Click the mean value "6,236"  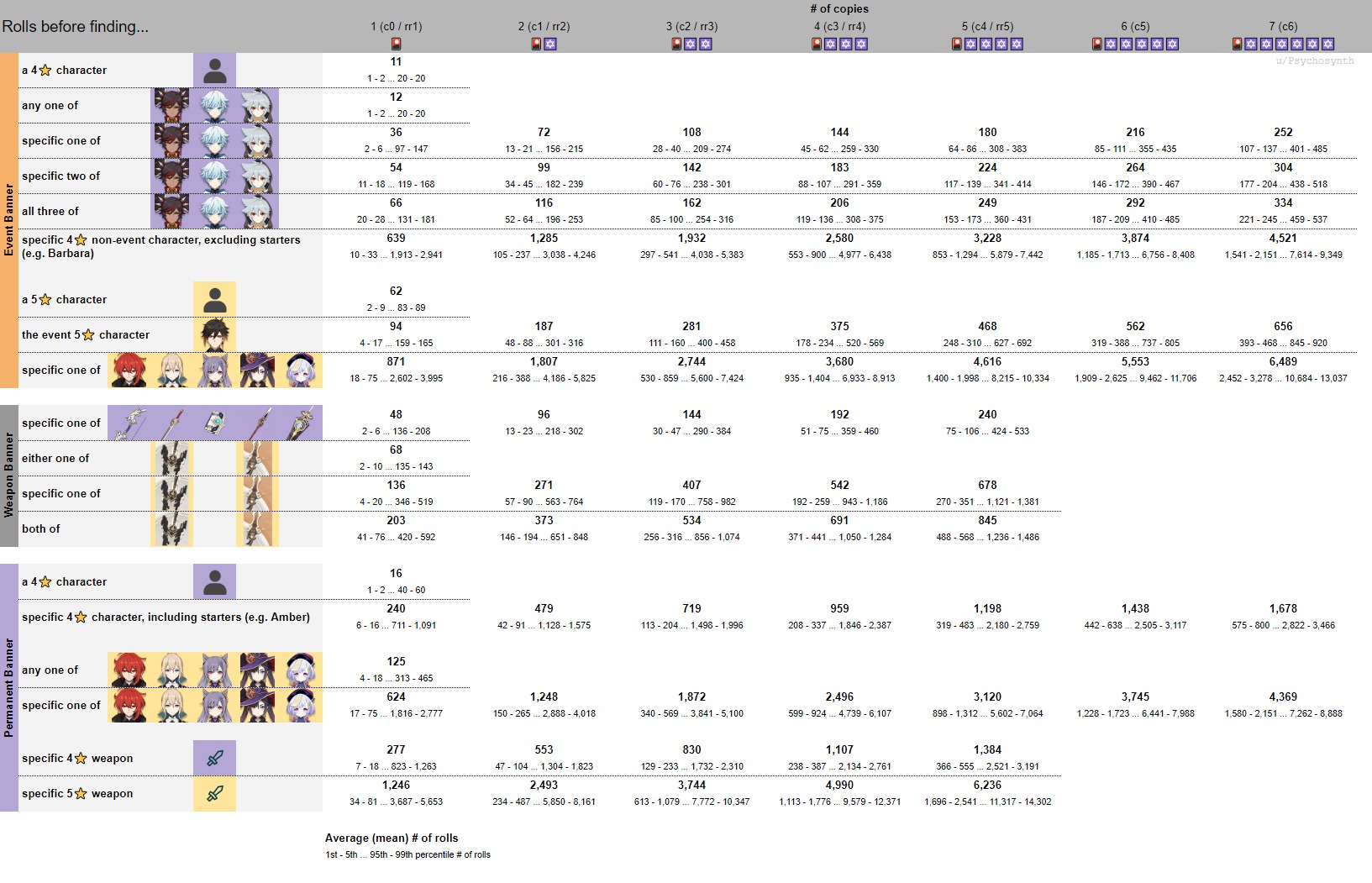click(987, 785)
